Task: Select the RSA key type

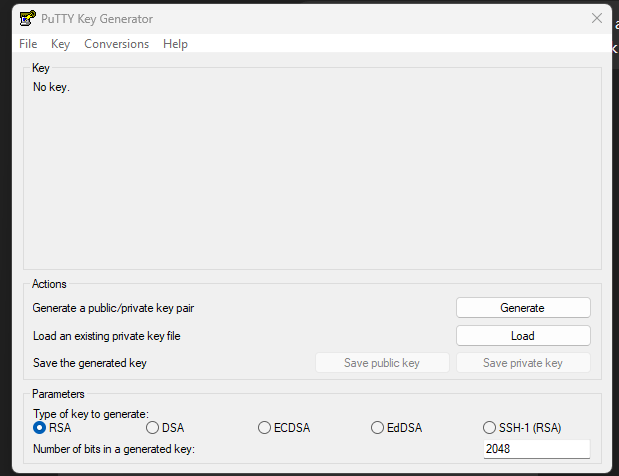Action: [52, 428]
